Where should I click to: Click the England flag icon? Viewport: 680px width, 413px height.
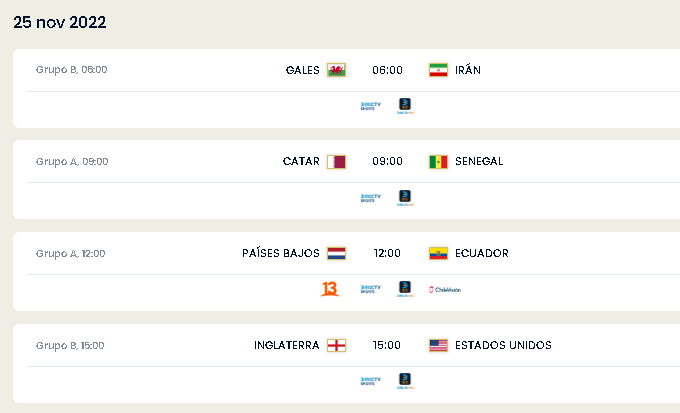(337, 345)
